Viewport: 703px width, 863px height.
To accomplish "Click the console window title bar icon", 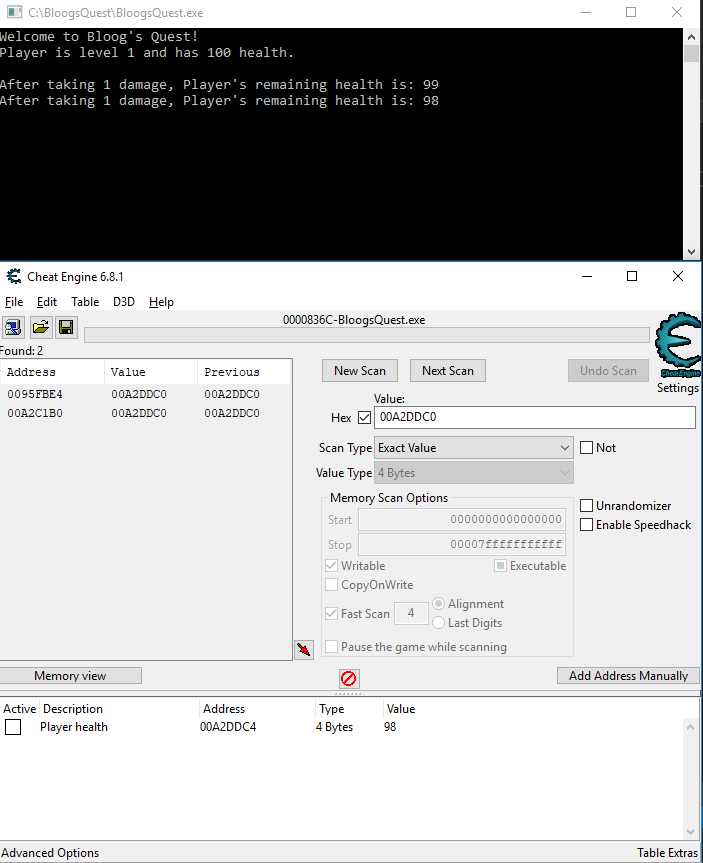I will click(12, 13).
